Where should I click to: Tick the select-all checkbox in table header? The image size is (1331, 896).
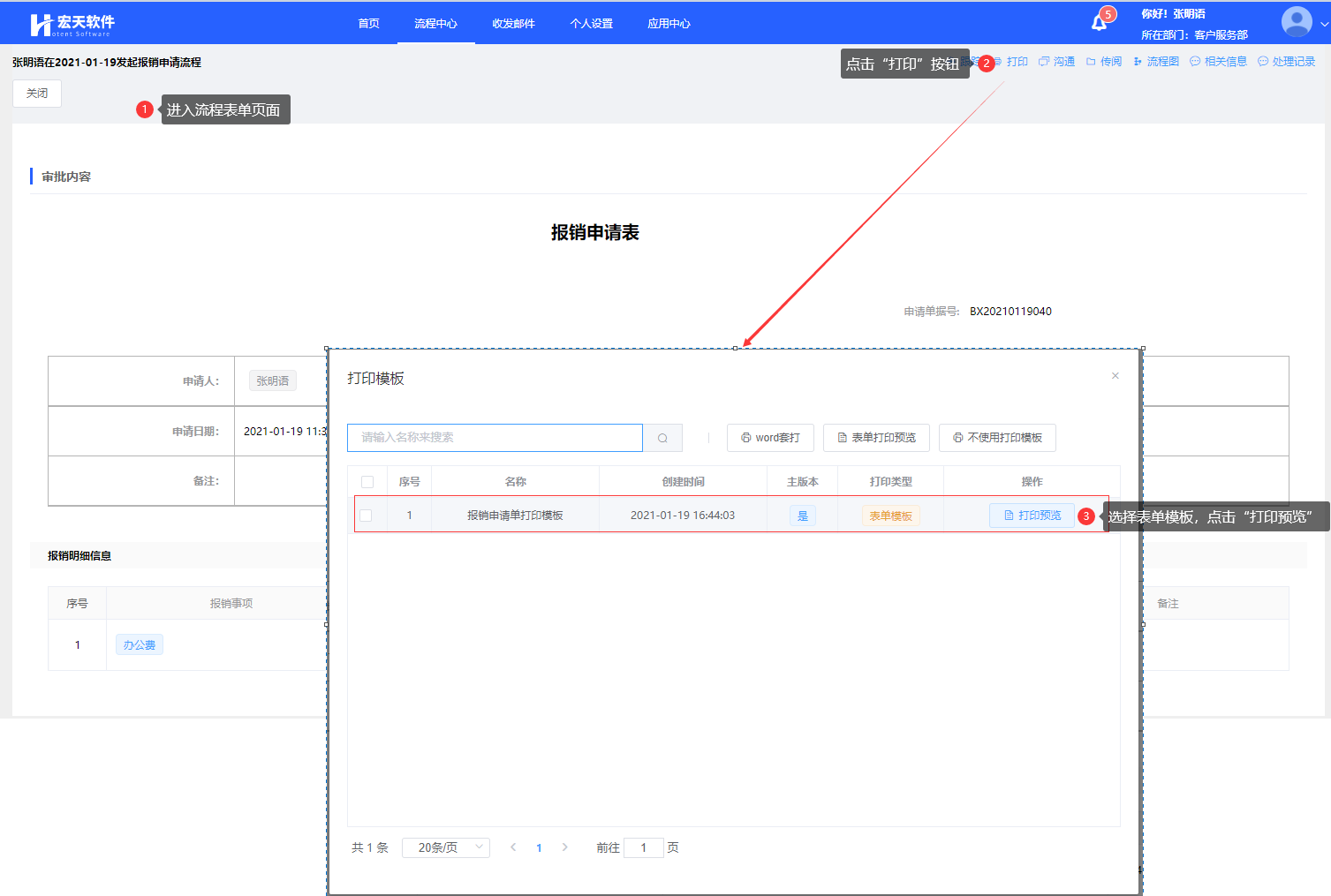367,482
